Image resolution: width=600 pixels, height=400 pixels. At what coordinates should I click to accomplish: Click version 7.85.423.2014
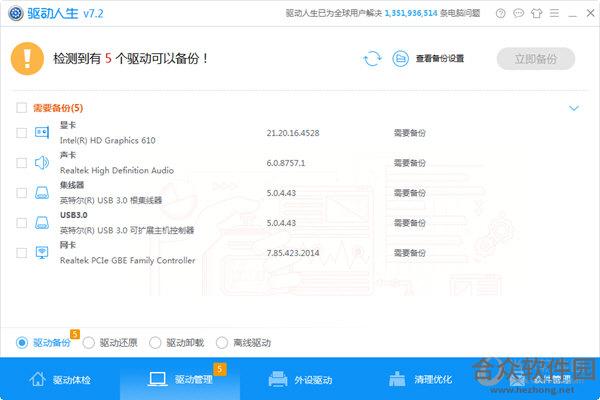pos(293,253)
